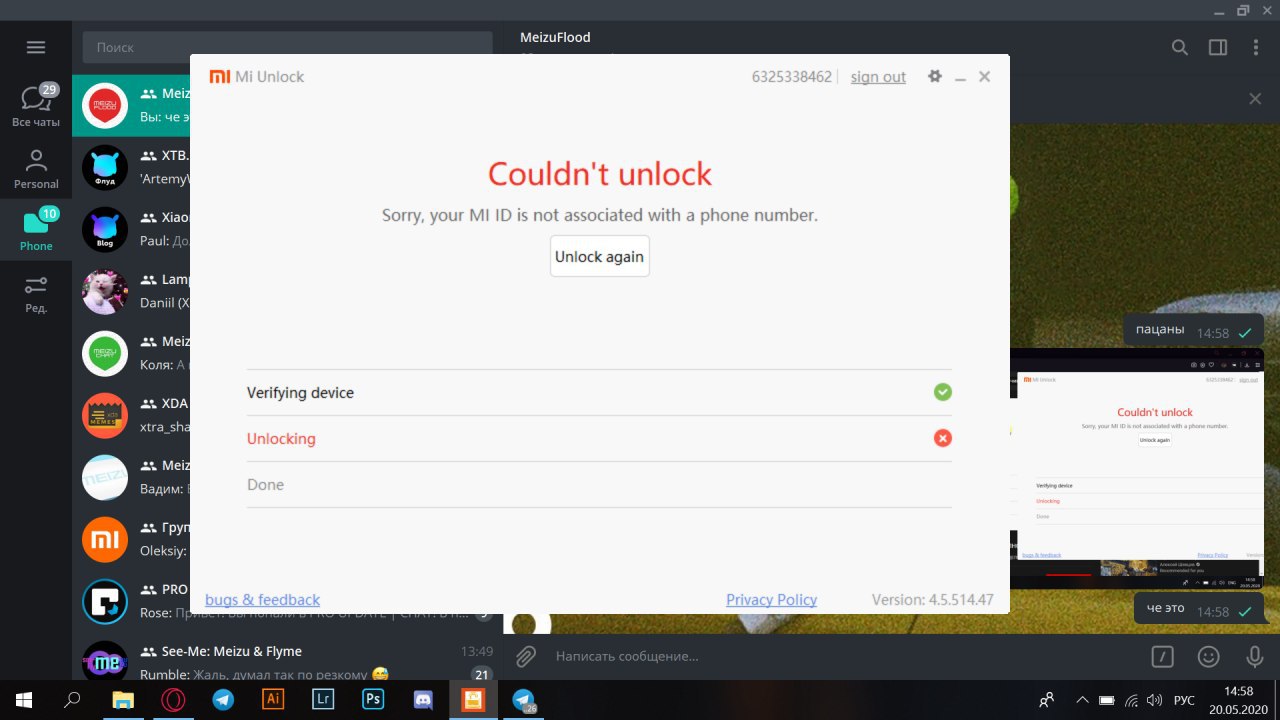This screenshot has width=1280, height=720.
Task: Click Telegram search field 'Поиск'
Action: tap(288, 47)
